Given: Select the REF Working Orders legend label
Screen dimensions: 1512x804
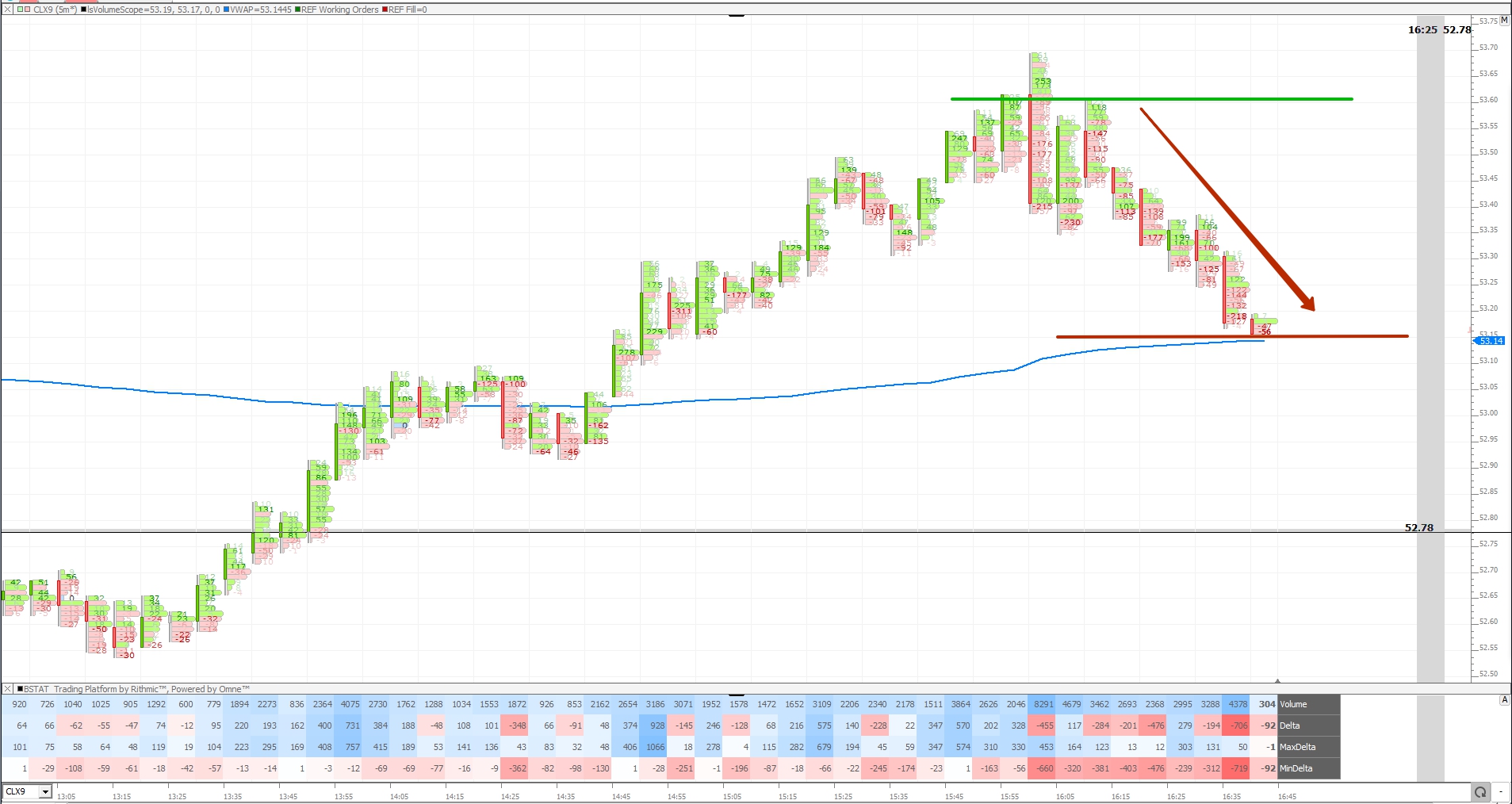Looking at the screenshot, I should tap(340, 10).
